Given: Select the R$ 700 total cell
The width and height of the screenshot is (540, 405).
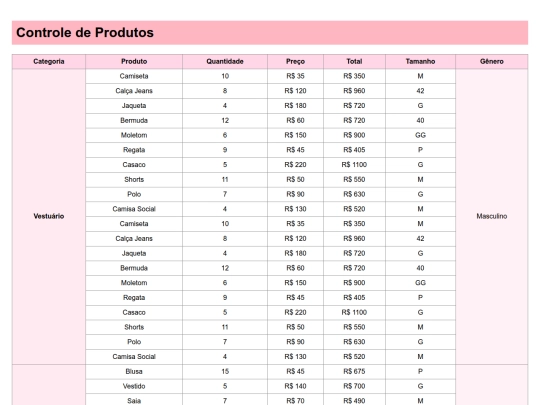Looking at the screenshot, I should click(x=354, y=386).
